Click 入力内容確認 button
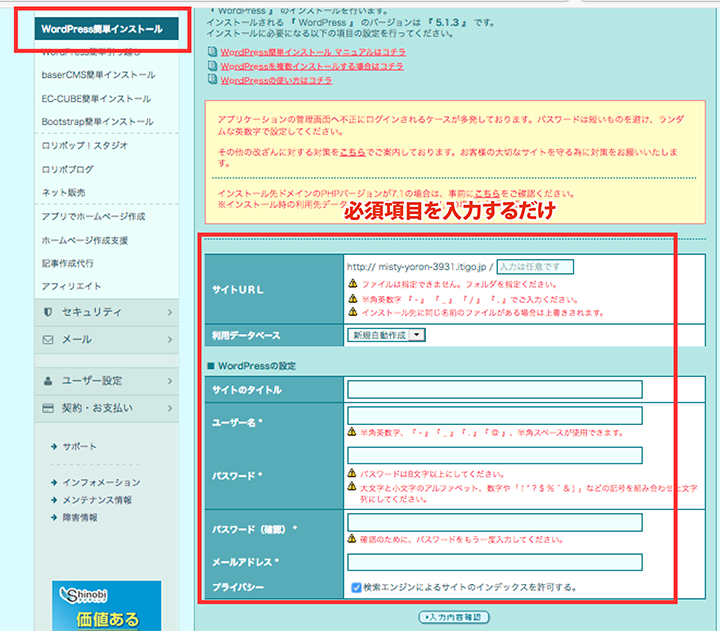This screenshot has height=631, width=720. [454, 617]
